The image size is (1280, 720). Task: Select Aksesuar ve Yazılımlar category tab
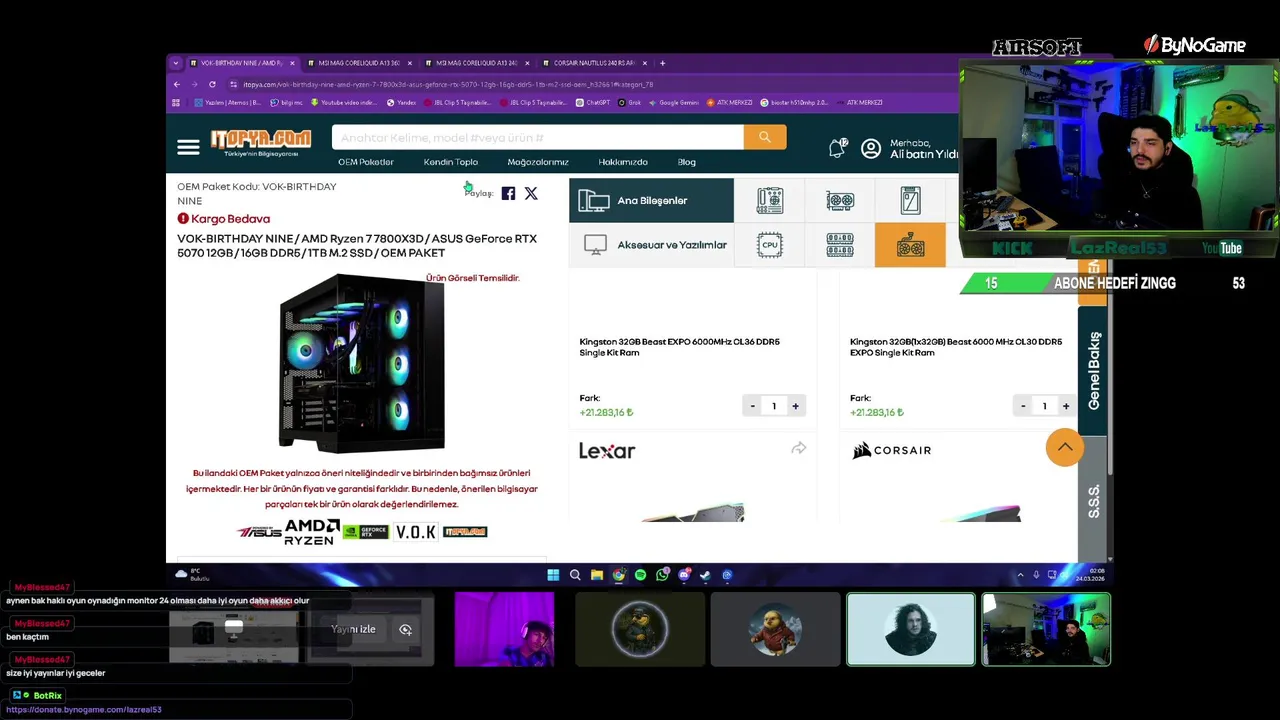[651, 245]
